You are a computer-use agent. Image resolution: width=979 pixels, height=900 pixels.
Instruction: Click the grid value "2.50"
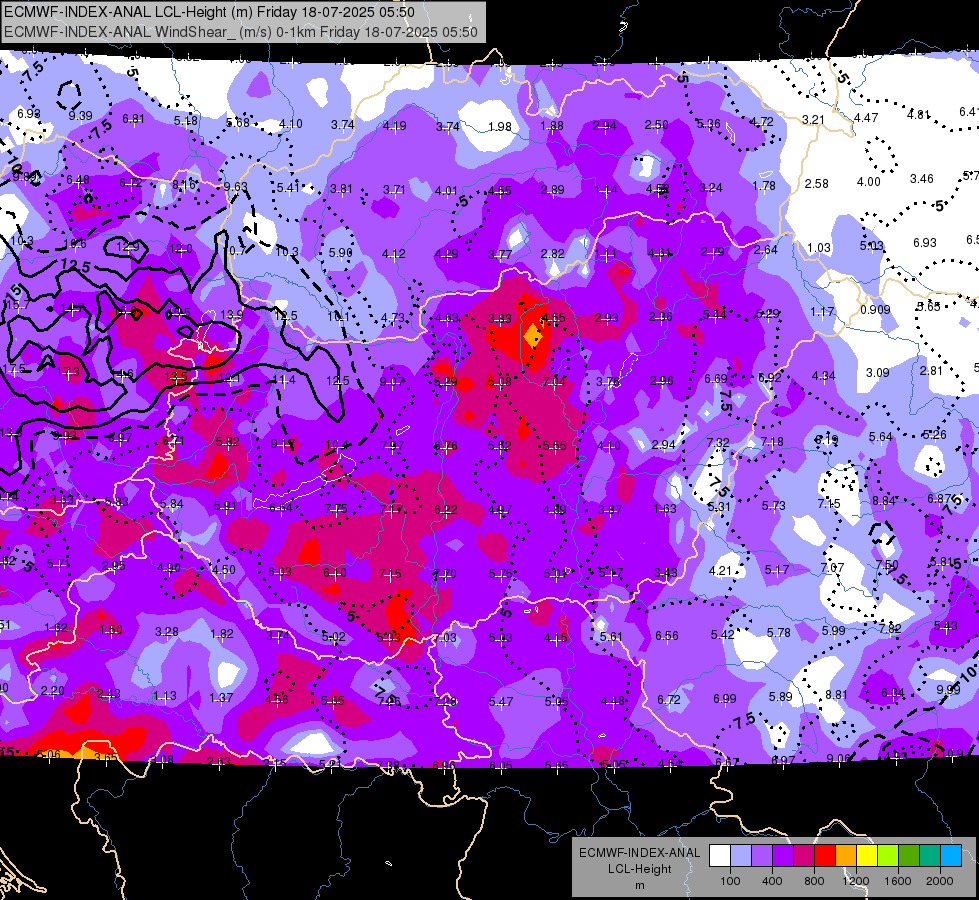coord(656,124)
